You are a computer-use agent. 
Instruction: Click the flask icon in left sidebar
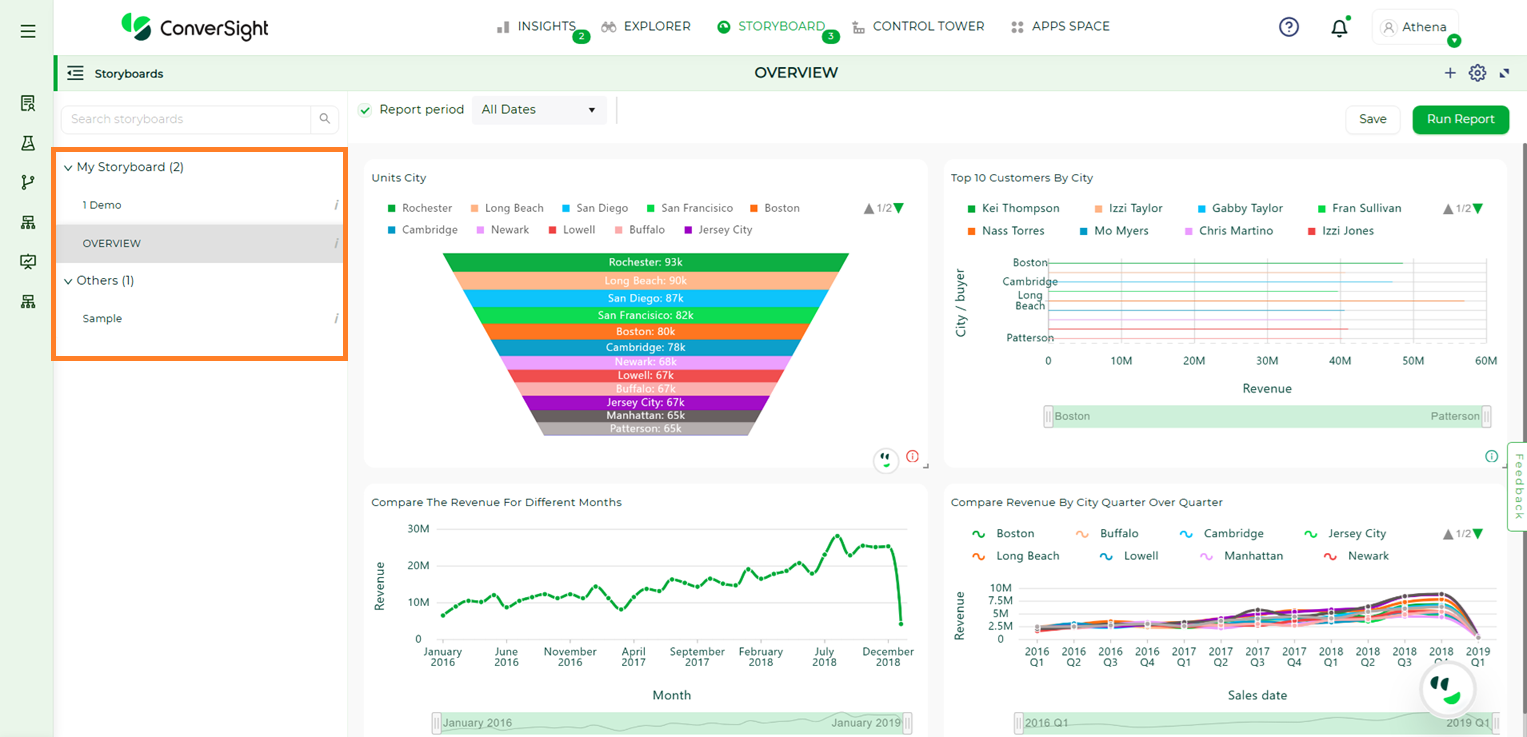point(28,143)
